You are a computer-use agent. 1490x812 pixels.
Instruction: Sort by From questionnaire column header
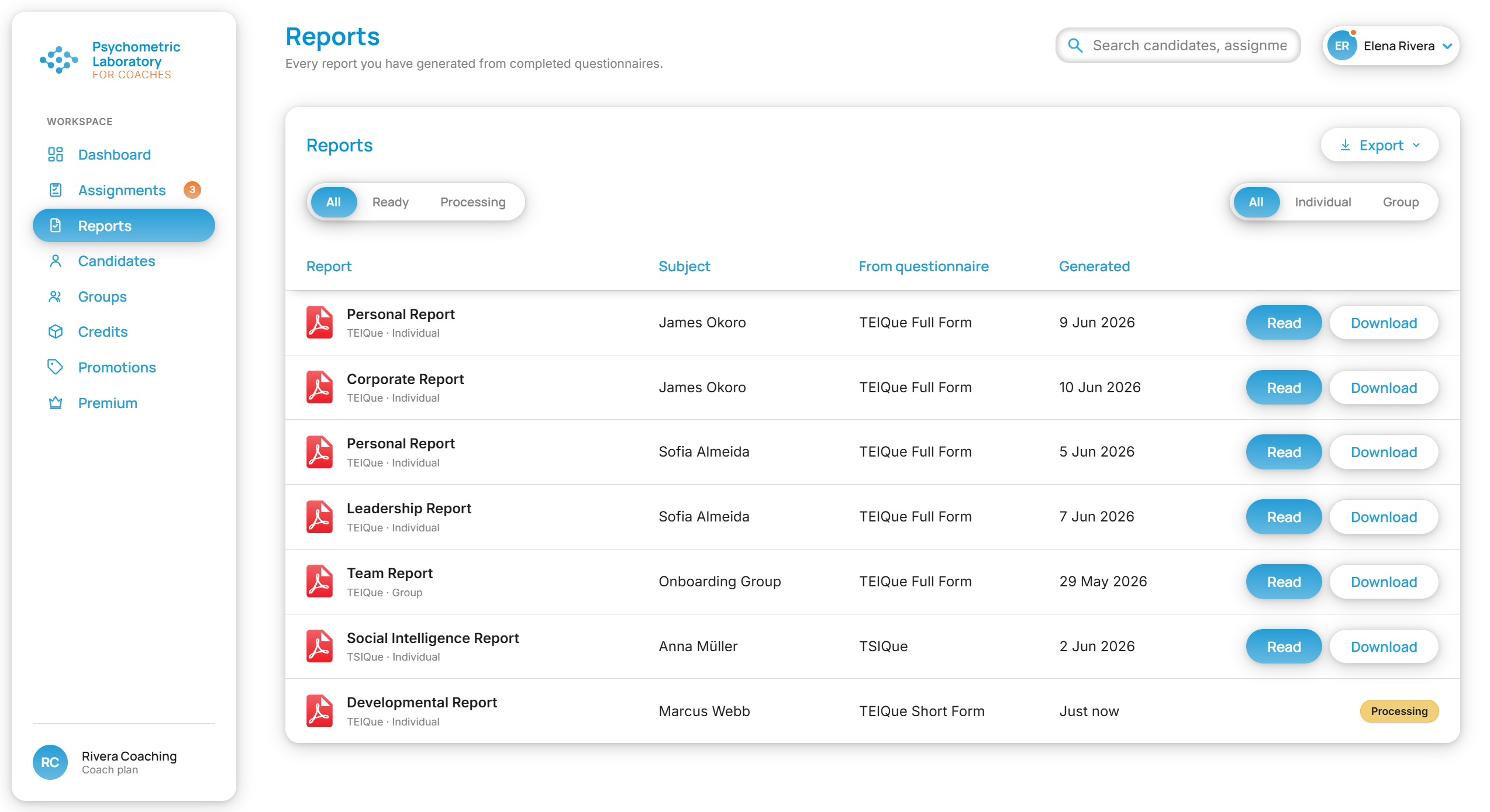(923, 267)
